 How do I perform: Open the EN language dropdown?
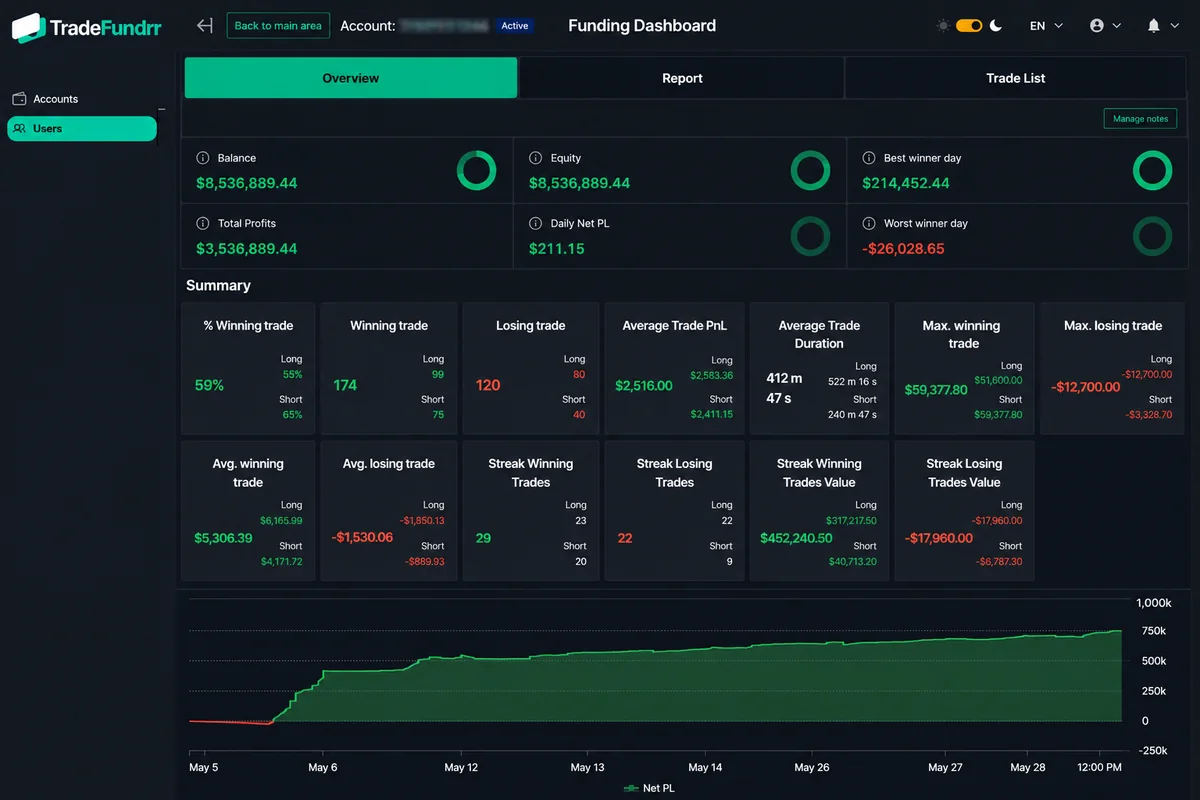pyautogui.click(x=1047, y=26)
